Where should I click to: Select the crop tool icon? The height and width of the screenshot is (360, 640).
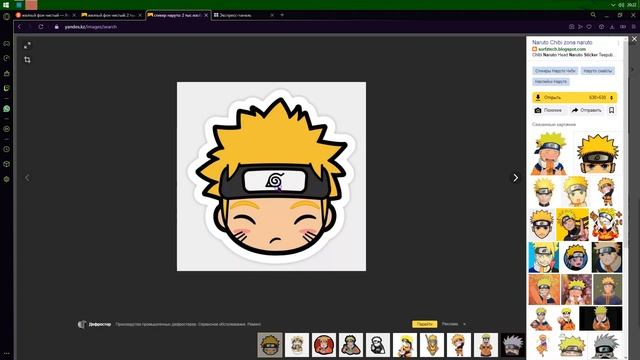pyautogui.click(x=27, y=60)
